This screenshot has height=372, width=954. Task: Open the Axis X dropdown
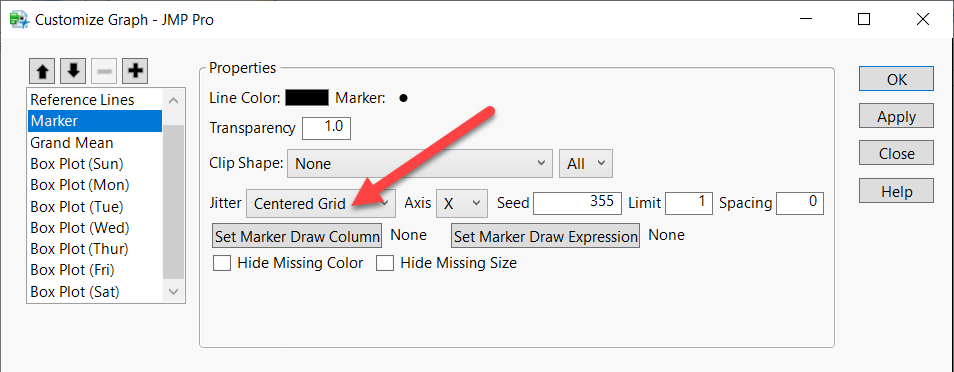click(x=462, y=203)
